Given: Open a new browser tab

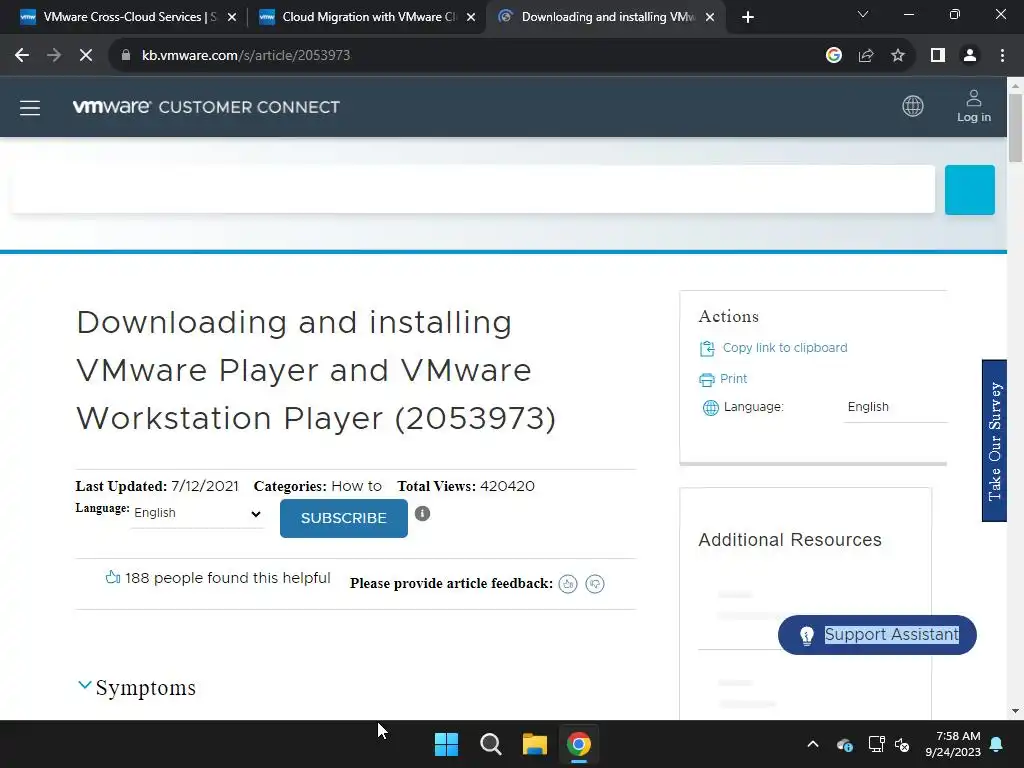Looking at the screenshot, I should click(x=748, y=18).
